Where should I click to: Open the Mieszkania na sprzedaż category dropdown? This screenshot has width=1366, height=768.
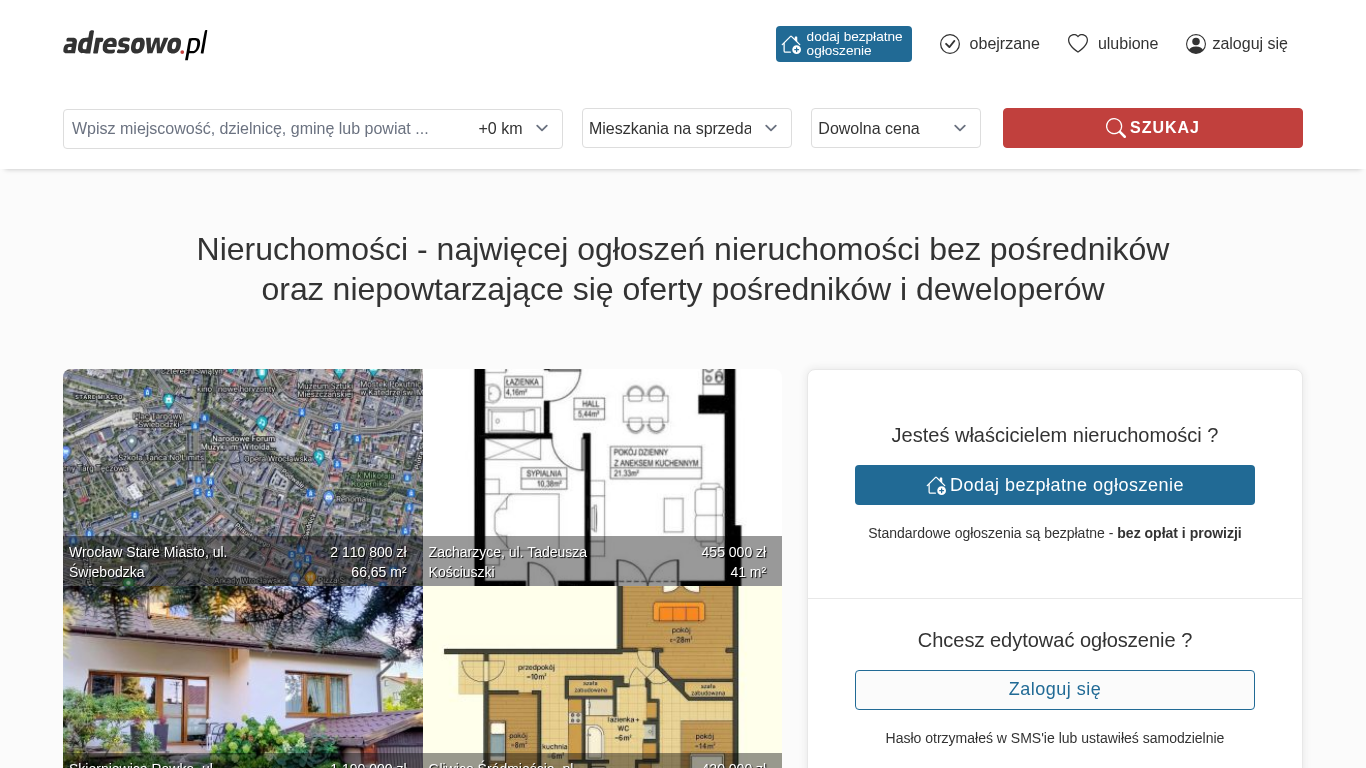coord(686,128)
